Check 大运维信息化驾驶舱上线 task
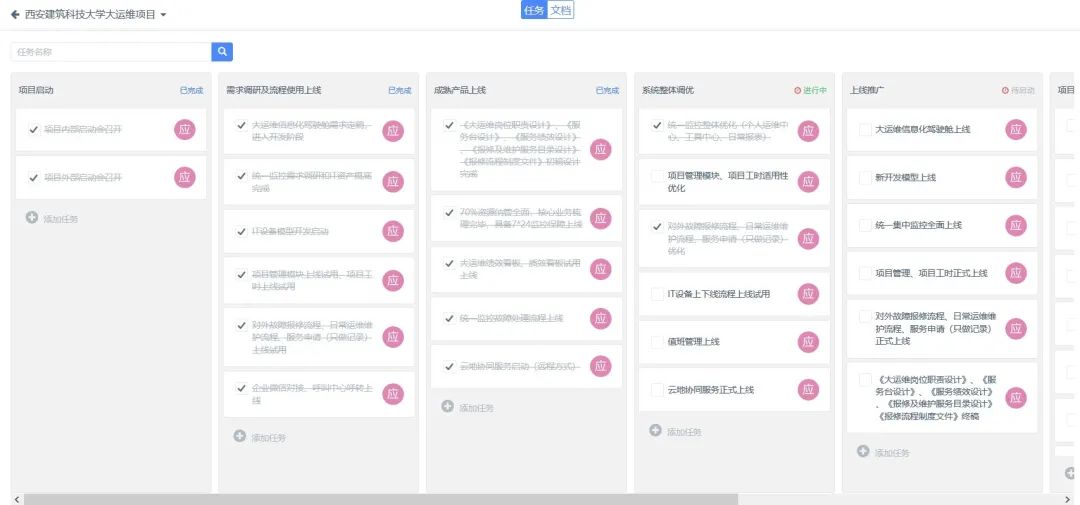Viewport: 1080px width, 505px height. pyautogui.click(x=865, y=130)
